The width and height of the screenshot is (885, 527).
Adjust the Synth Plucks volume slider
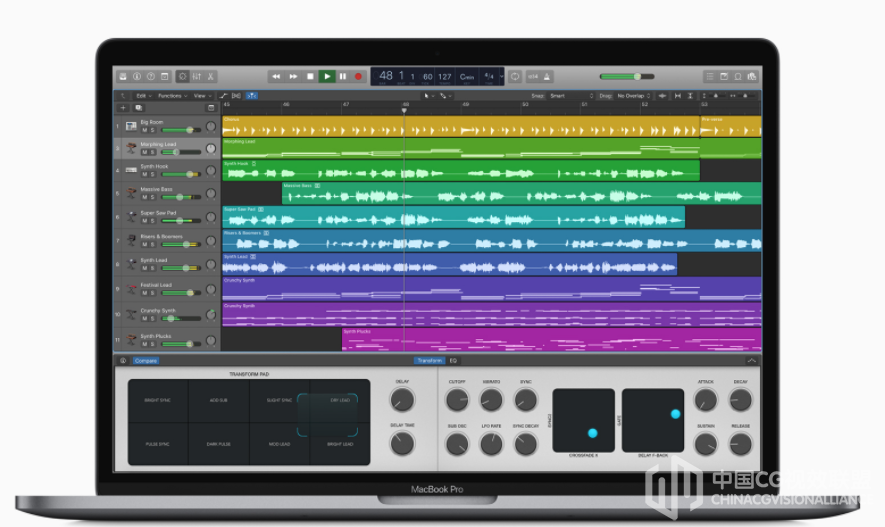[181, 344]
